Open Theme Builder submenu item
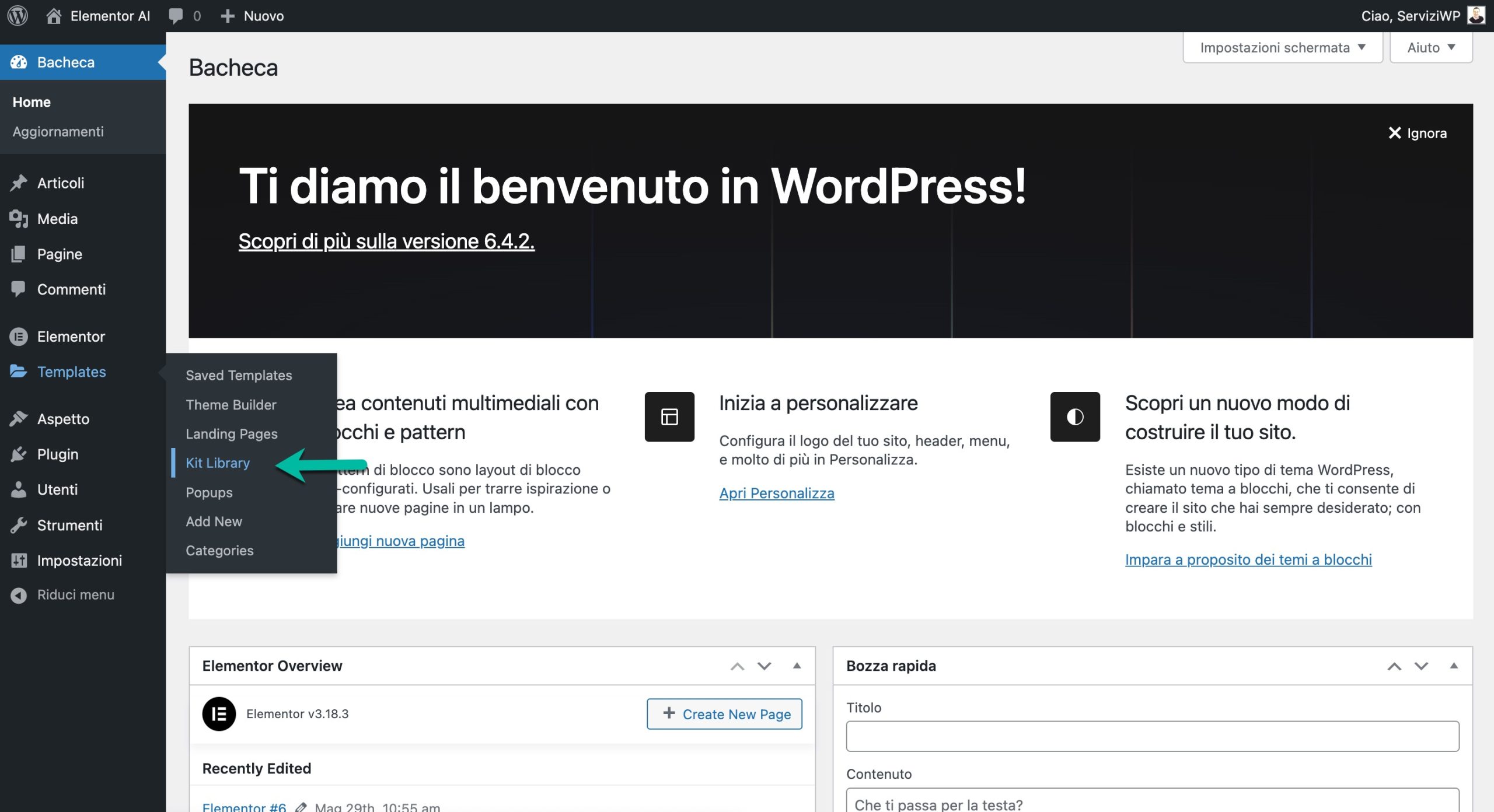This screenshot has height=812, width=1494. (x=231, y=404)
